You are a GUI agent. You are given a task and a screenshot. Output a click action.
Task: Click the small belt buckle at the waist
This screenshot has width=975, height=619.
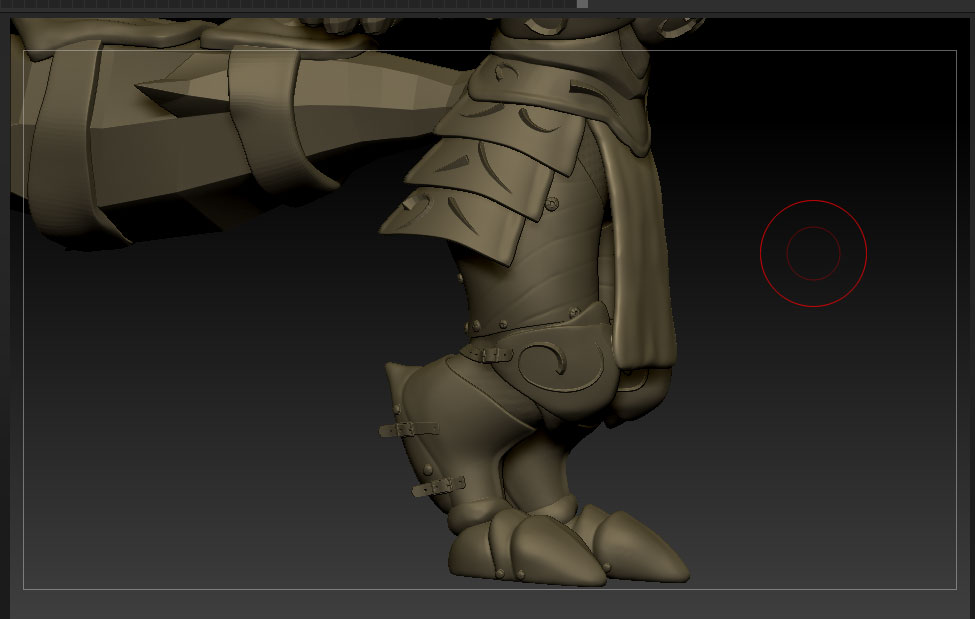490,355
